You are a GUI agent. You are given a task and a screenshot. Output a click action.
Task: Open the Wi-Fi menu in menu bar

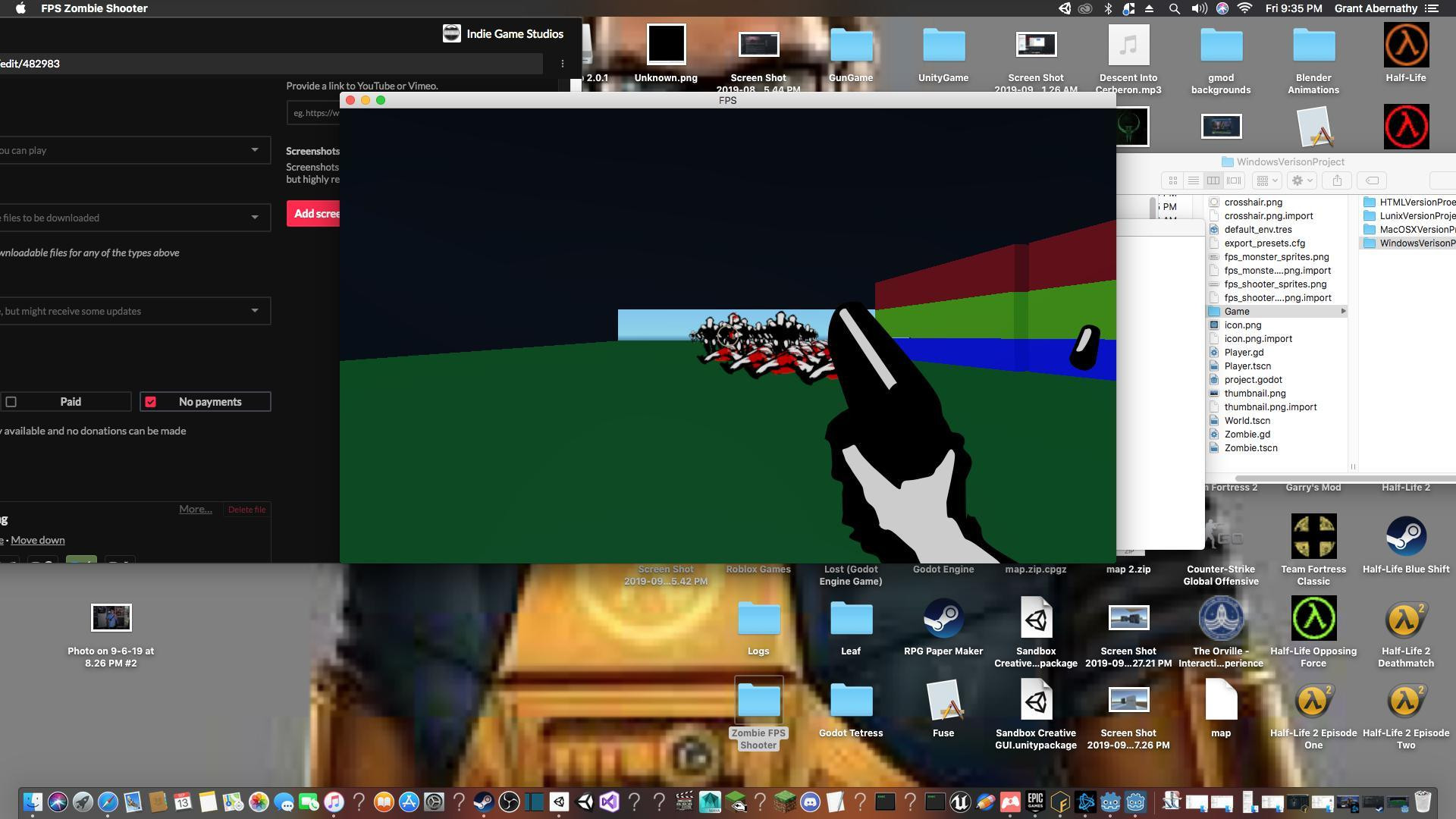coord(1244,8)
